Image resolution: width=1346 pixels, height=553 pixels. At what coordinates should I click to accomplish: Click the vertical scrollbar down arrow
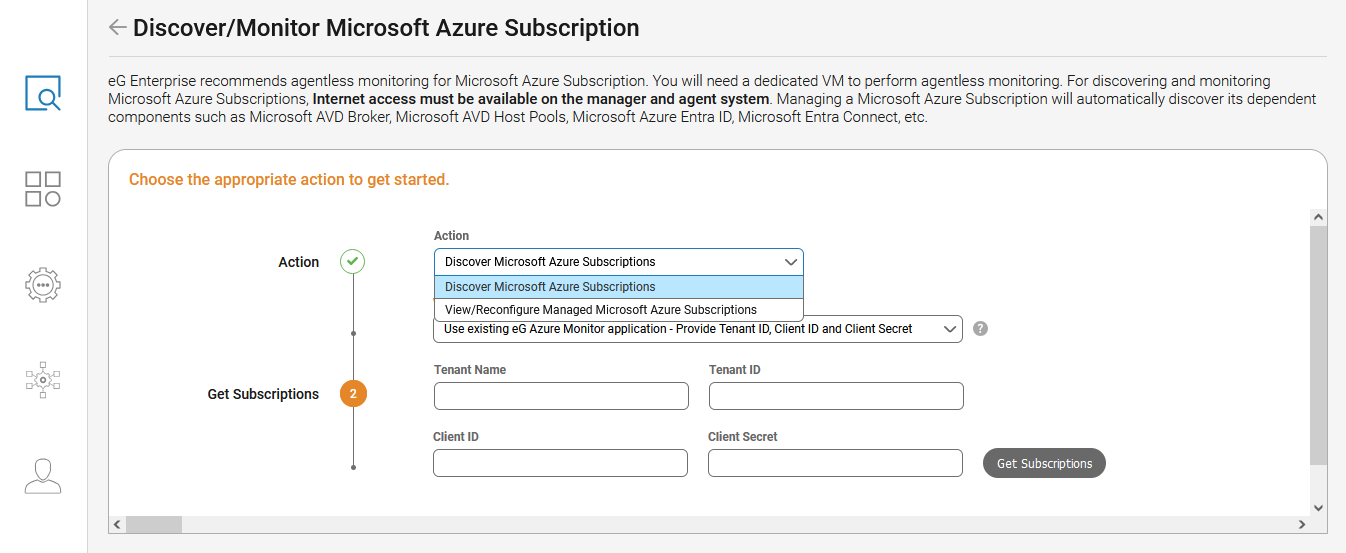(x=1318, y=508)
